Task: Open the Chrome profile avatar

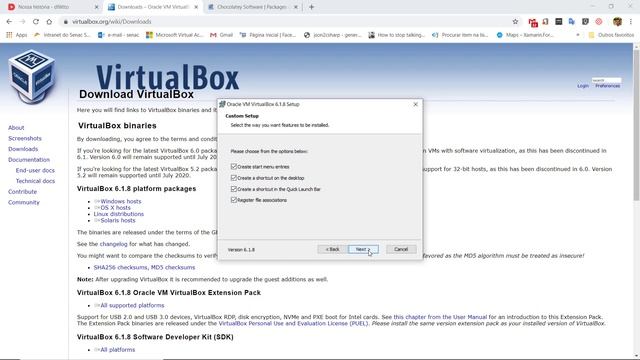Action: (x=617, y=22)
